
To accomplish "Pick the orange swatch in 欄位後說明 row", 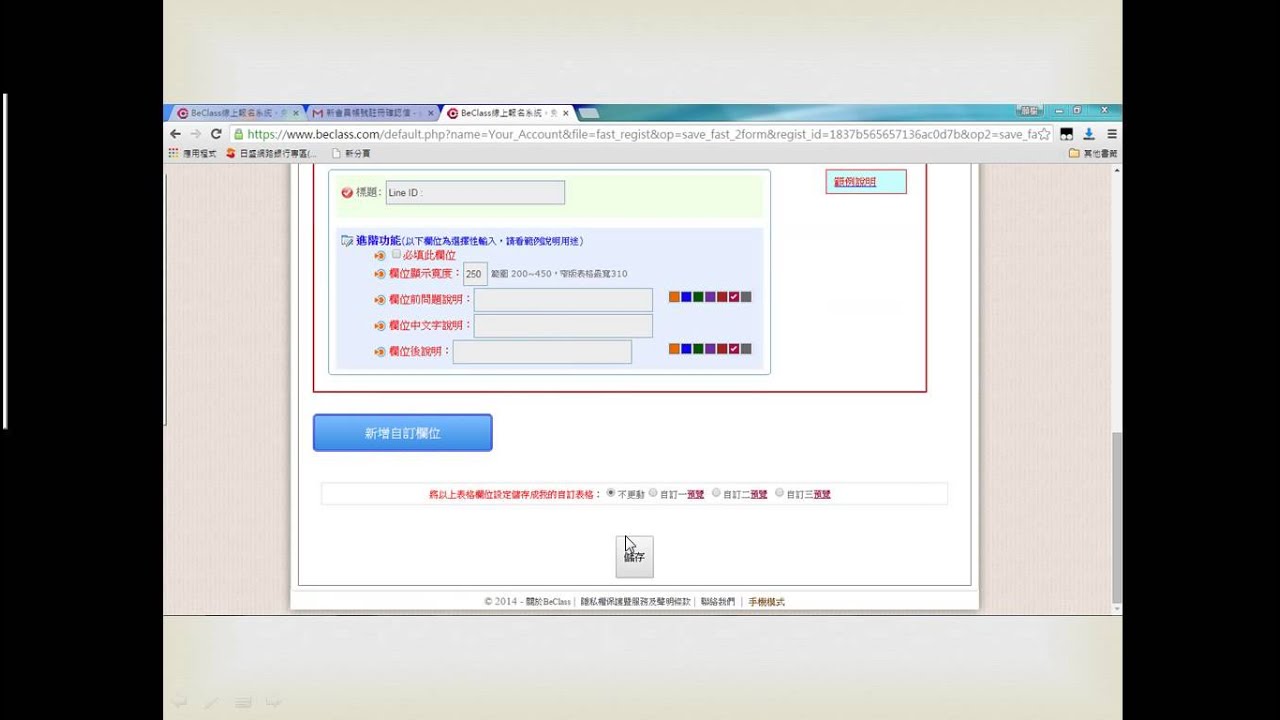I will (674, 349).
